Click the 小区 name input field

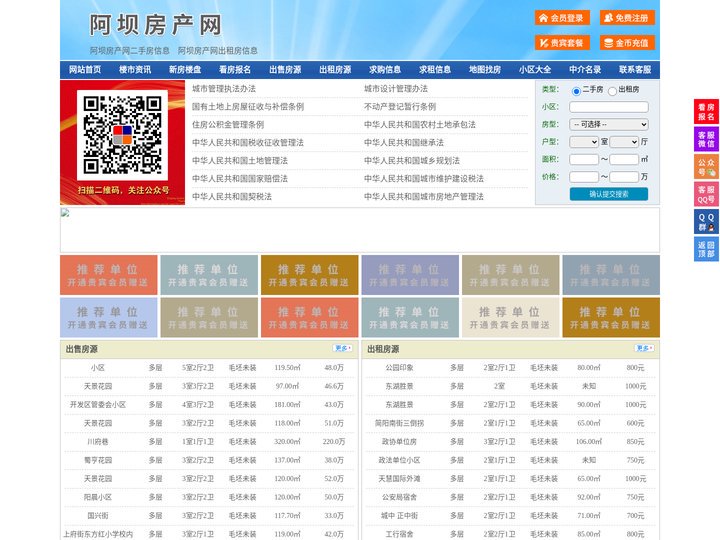tap(609, 107)
